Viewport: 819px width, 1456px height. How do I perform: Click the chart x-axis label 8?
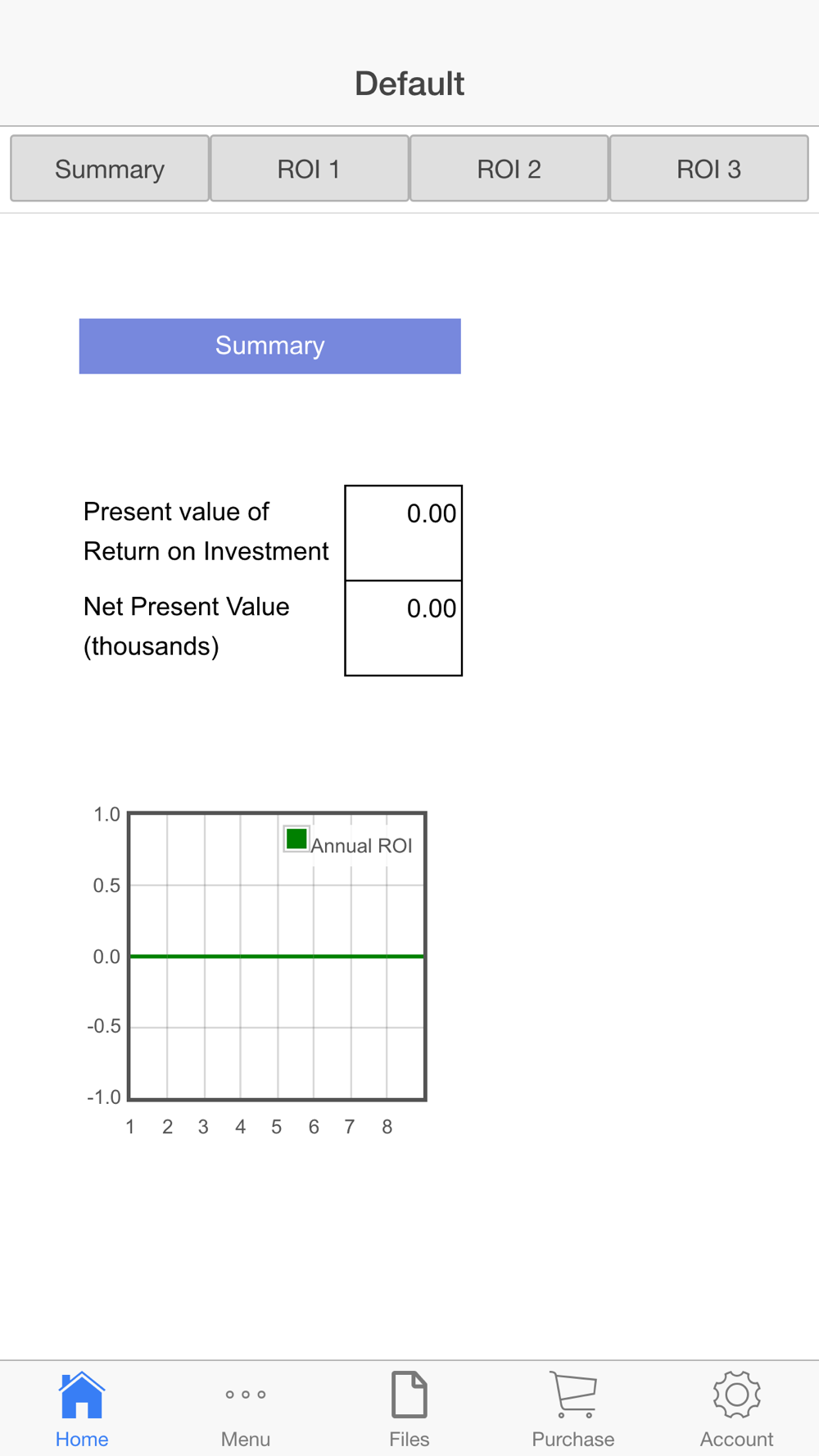click(x=387, y=1127)
